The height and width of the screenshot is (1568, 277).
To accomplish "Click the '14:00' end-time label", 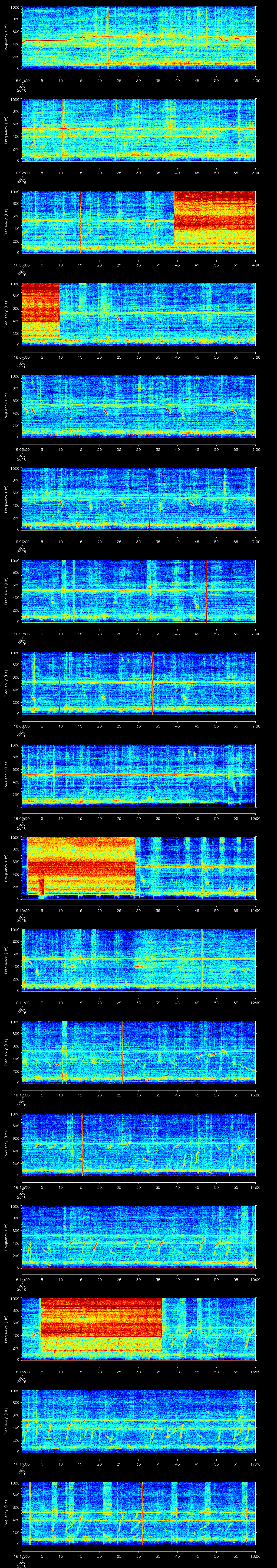I will pyautogui.click(x=256, y=1187).
